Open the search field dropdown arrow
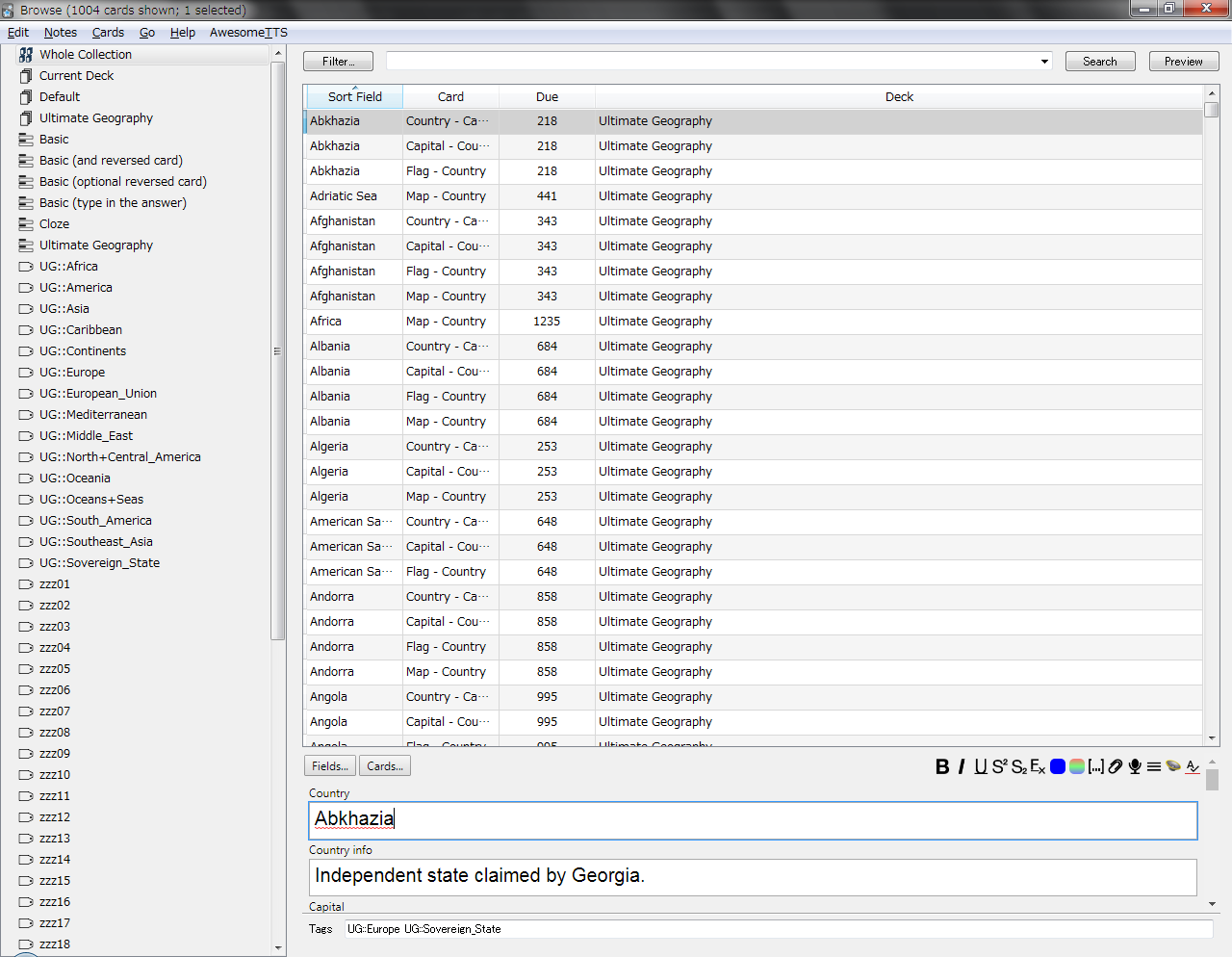The width and height of the screenshot is (1232, 957). [1044, 62]
